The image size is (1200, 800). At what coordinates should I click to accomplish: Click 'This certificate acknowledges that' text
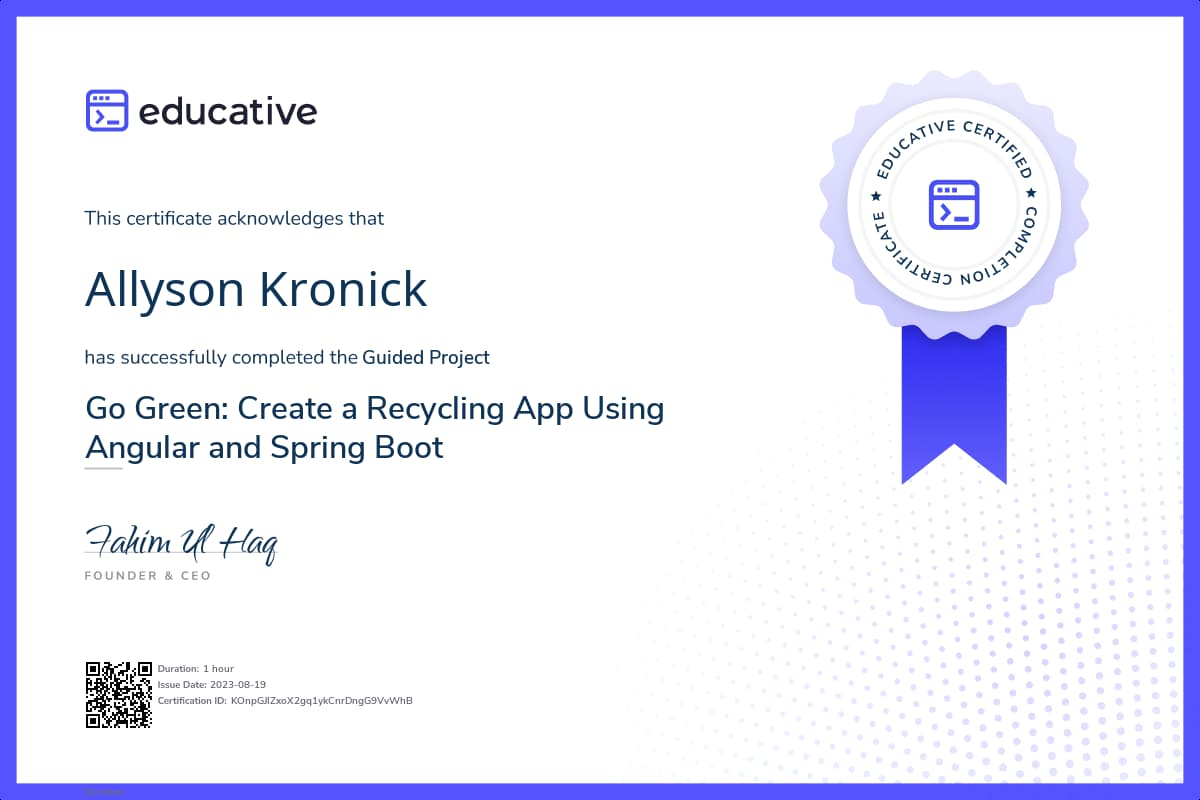234,218
